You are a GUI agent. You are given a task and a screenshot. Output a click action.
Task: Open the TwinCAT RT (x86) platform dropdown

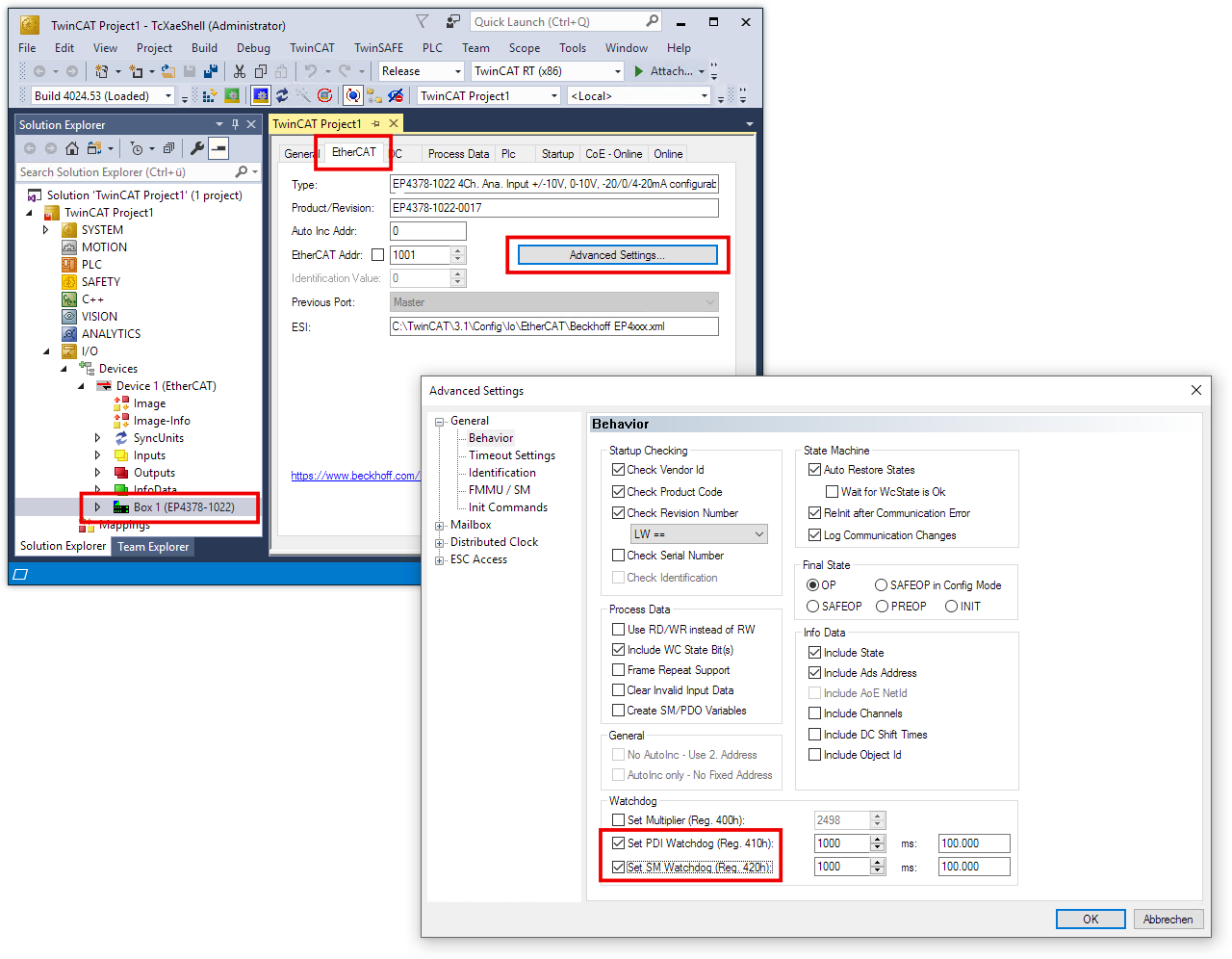click(x=548, y=71)
